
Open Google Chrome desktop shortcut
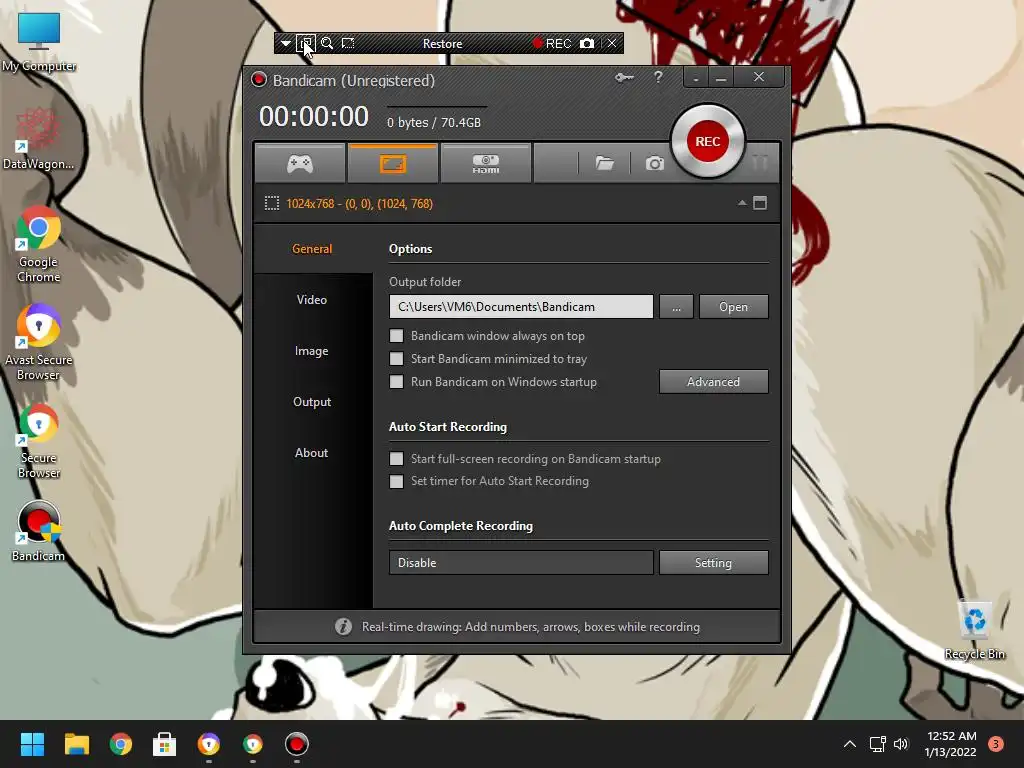point(39,245)
